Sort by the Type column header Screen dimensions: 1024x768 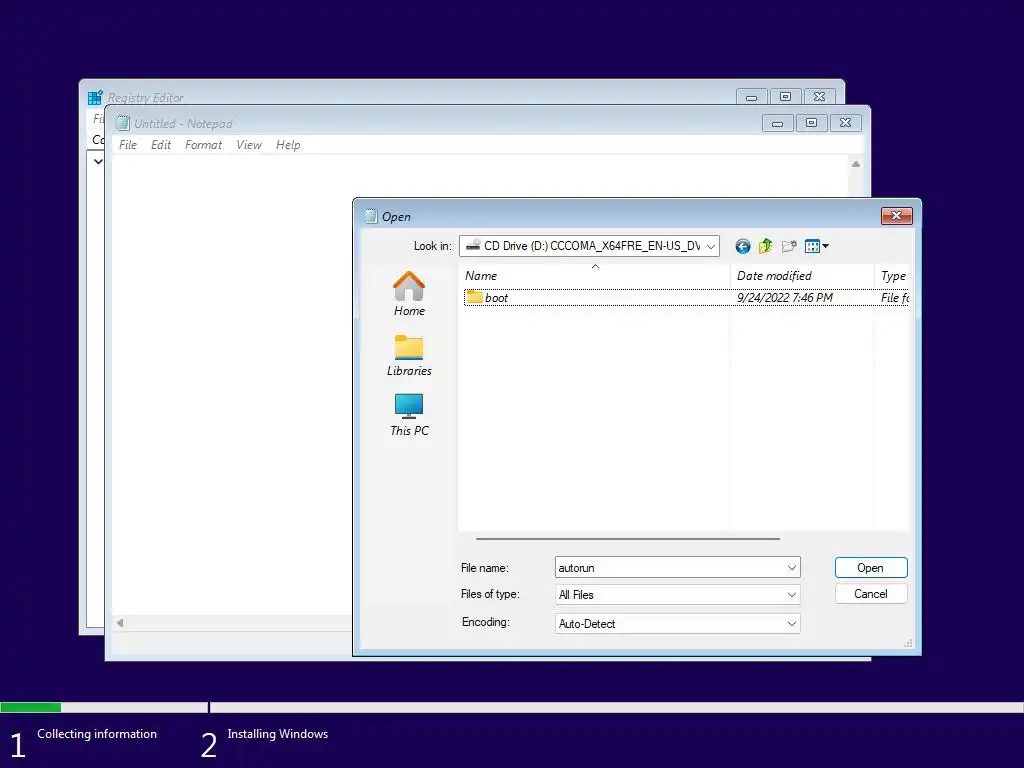[892, 276]
